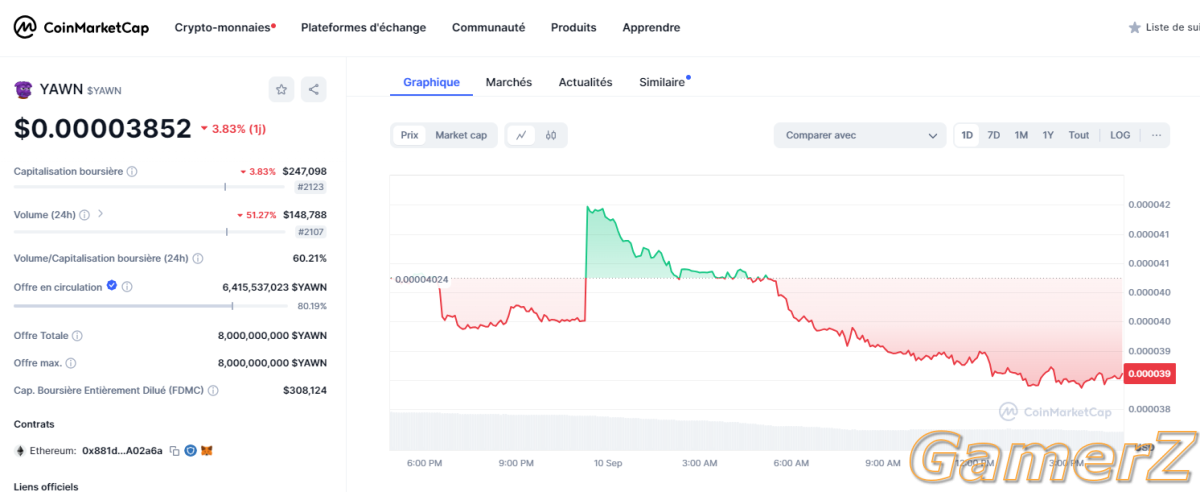This screenshot has height=492, width=1200.
Task: Click the #2107 volume rank badge
Action: point(310,232)
